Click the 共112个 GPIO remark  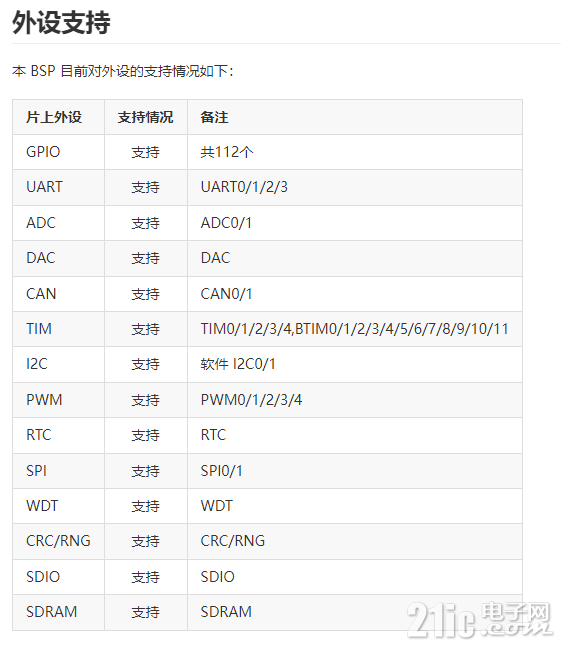pos(227,152)
